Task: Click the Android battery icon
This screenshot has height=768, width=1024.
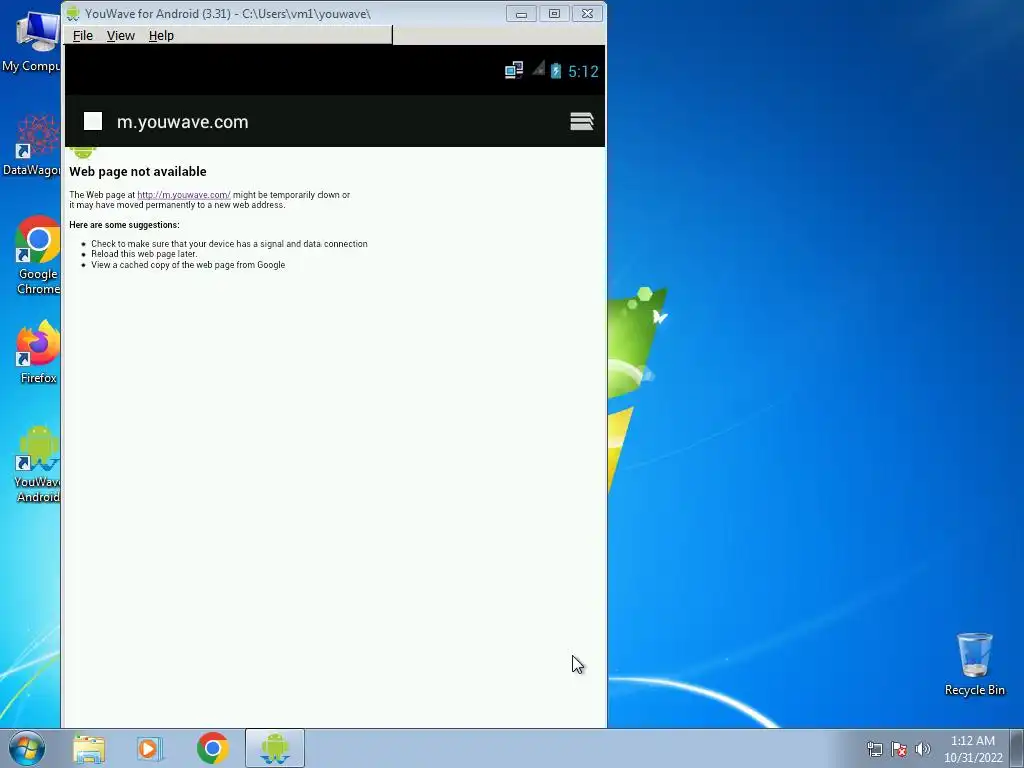Action: [556, 71]
